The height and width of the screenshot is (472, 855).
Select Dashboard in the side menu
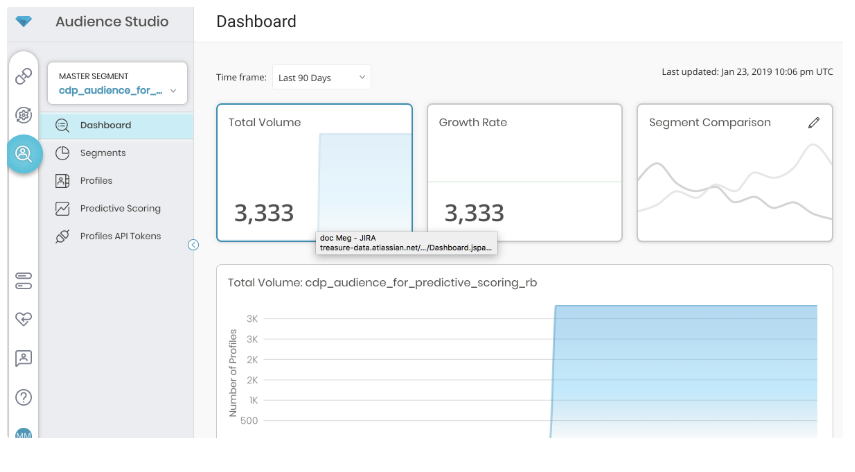(x=105, y=125)
